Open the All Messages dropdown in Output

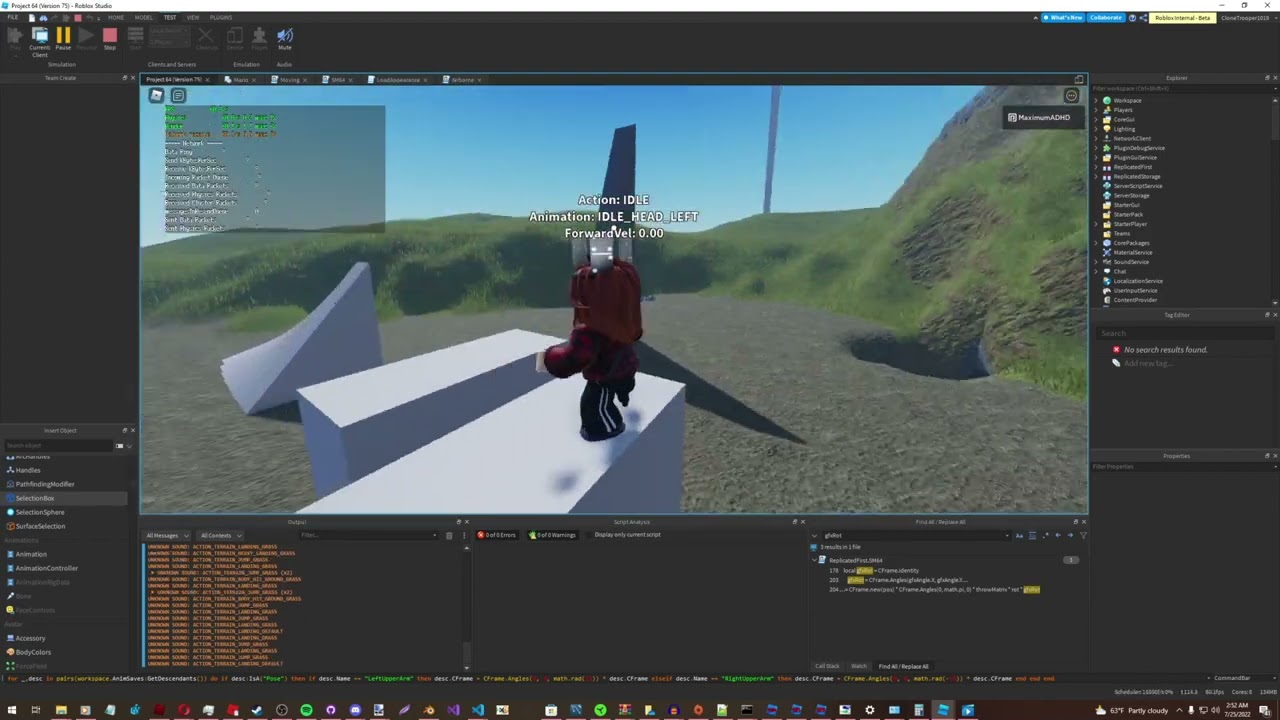167,535
